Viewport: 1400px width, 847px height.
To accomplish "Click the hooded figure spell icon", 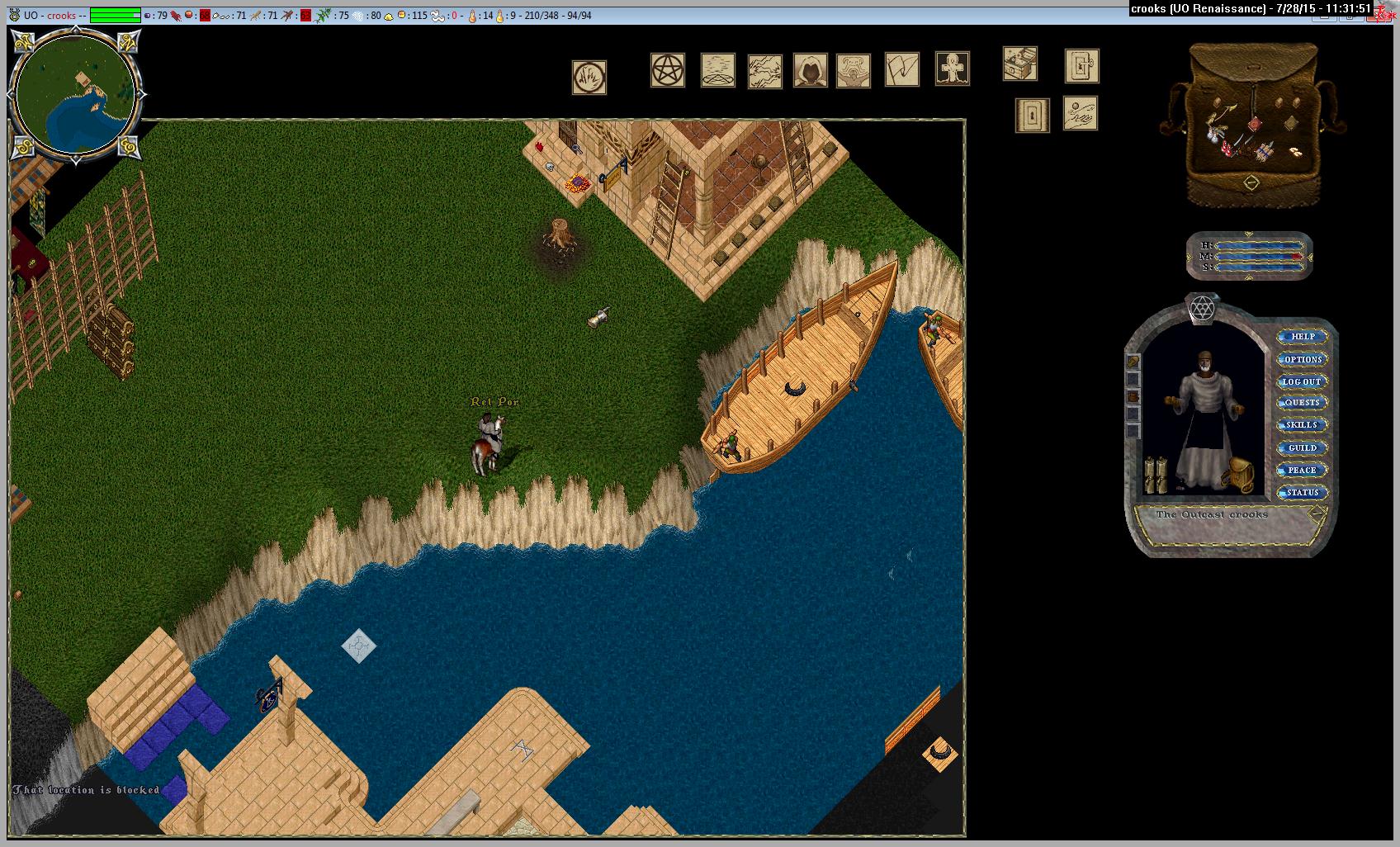I will [x=811, y=70].
